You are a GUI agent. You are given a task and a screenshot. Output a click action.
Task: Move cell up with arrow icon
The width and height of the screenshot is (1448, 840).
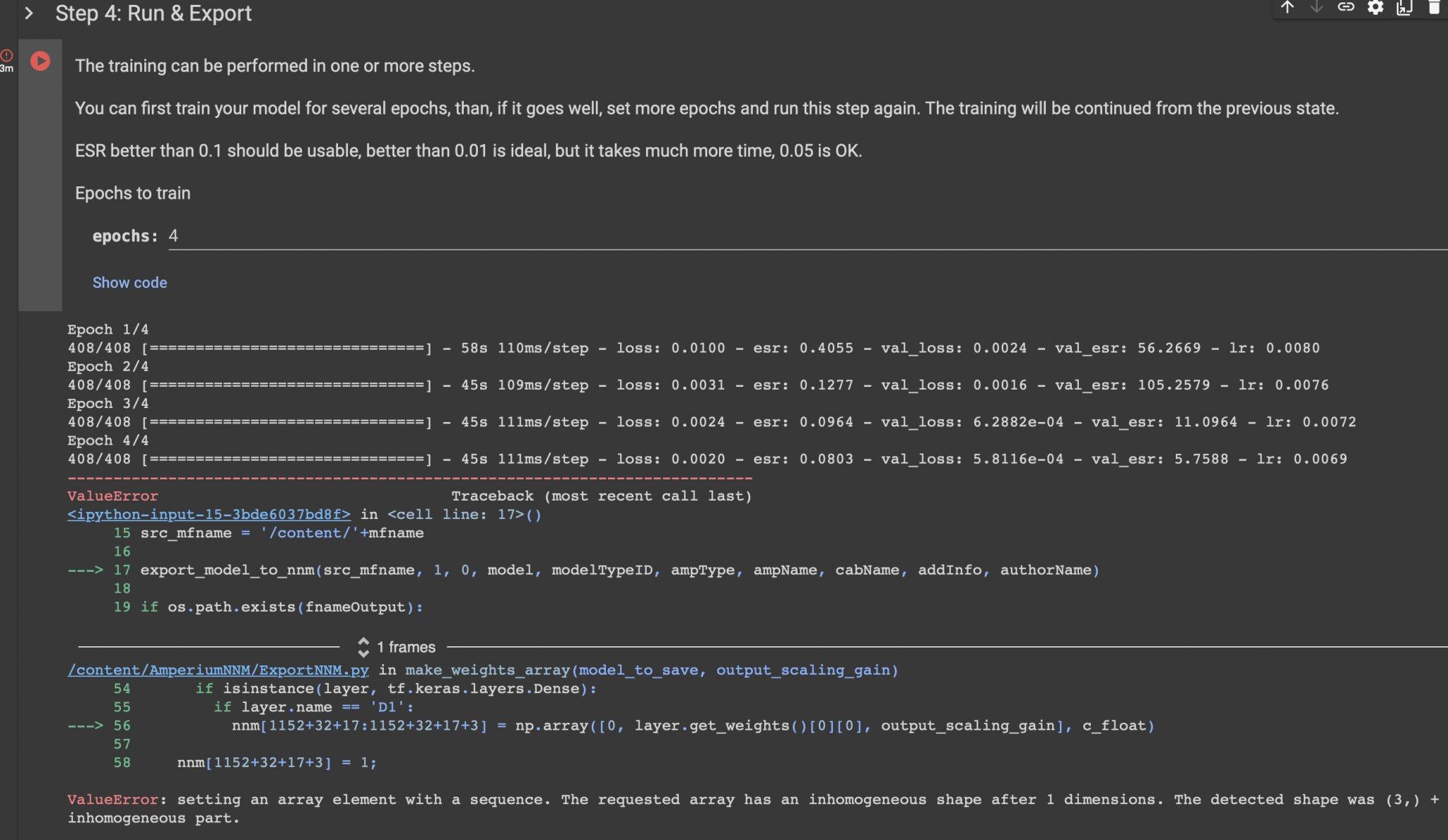pos(1287,8)
